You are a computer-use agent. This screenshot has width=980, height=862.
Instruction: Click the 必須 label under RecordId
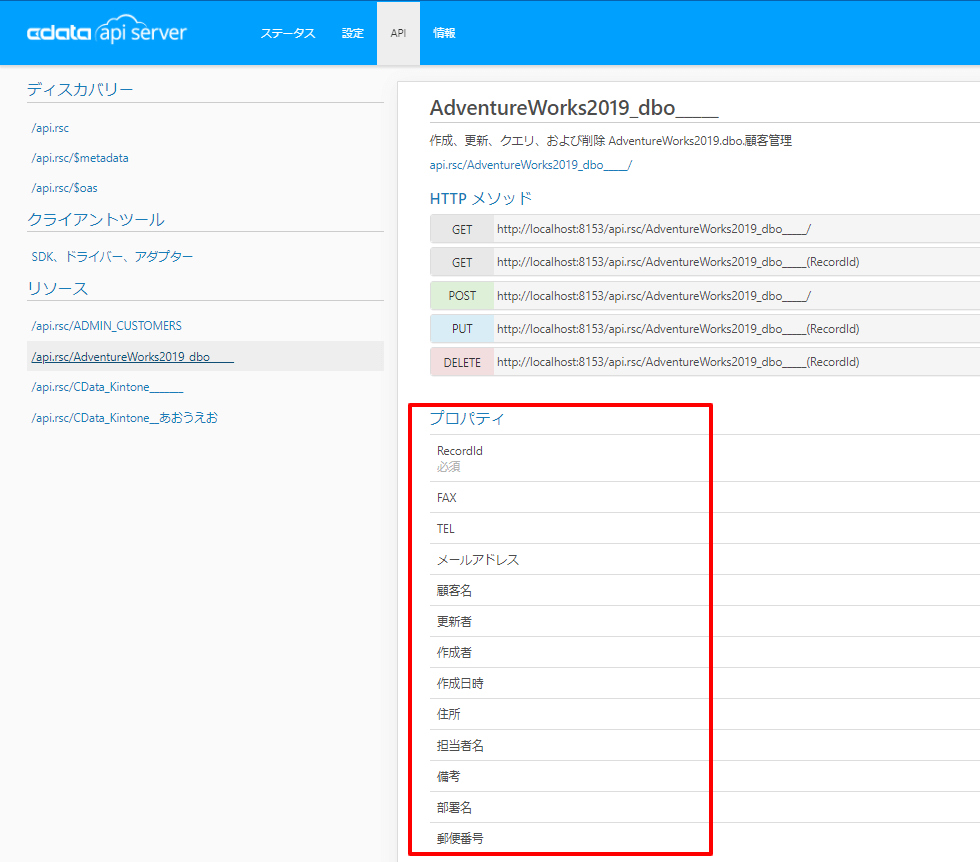coord(449,467)
